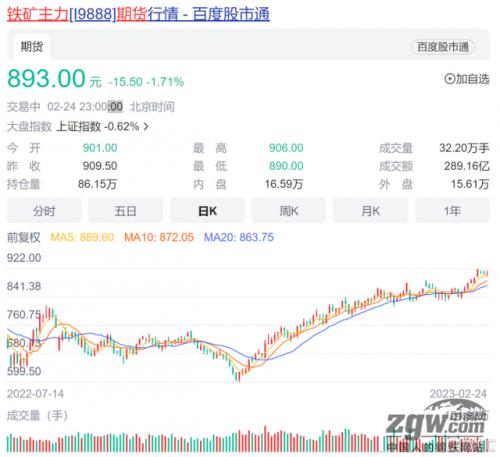This screenshot has width=500, height=457.
Task: Click the volume bar chart
Action: (248, 439)
